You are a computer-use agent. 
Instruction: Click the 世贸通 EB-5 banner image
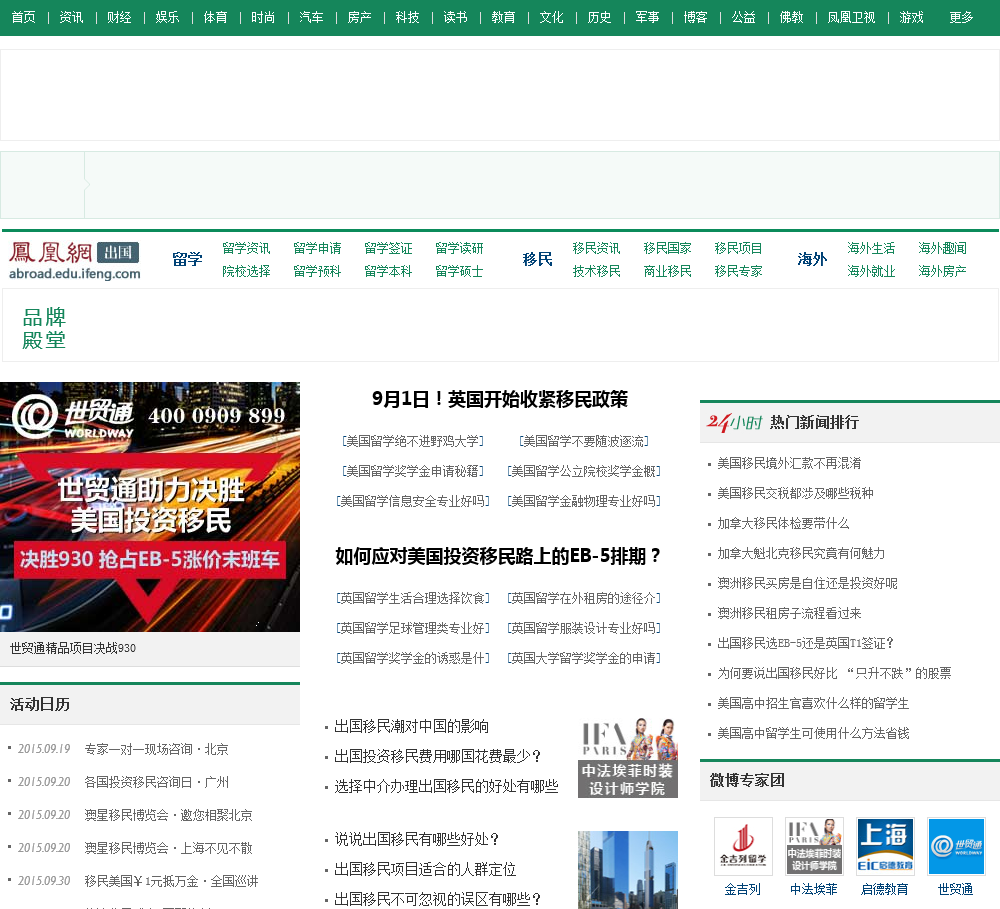coord(150,506)
